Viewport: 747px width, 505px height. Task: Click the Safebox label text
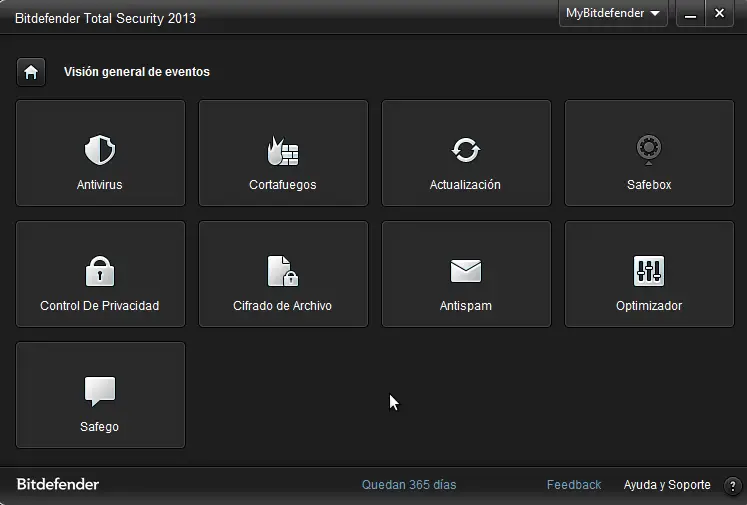click(x=649, y=185)
